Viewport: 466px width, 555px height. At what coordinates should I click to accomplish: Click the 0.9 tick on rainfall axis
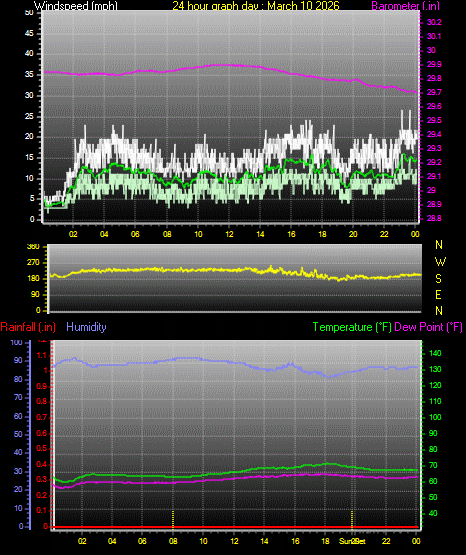[x=42, y=386]
